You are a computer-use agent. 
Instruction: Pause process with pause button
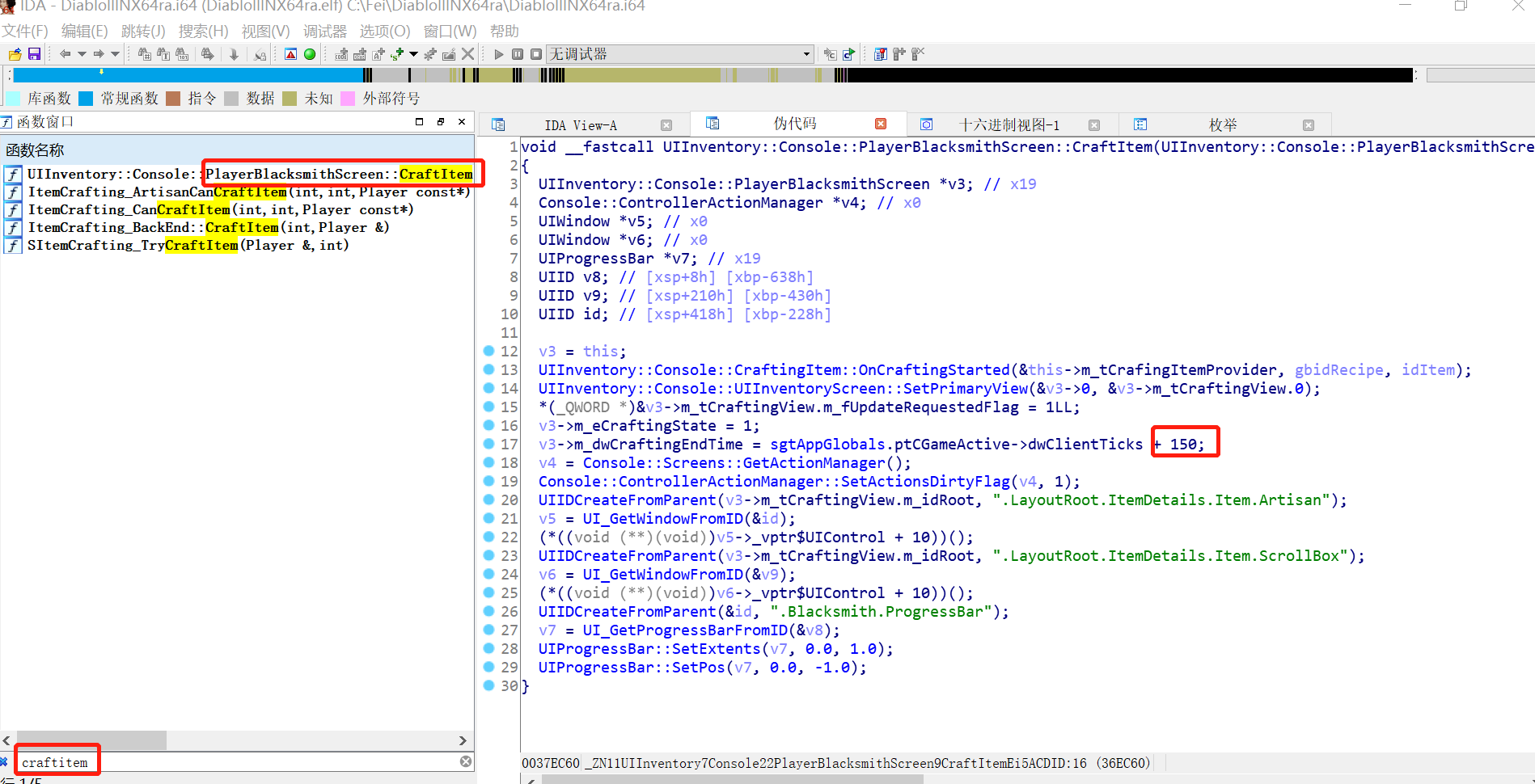518,54
